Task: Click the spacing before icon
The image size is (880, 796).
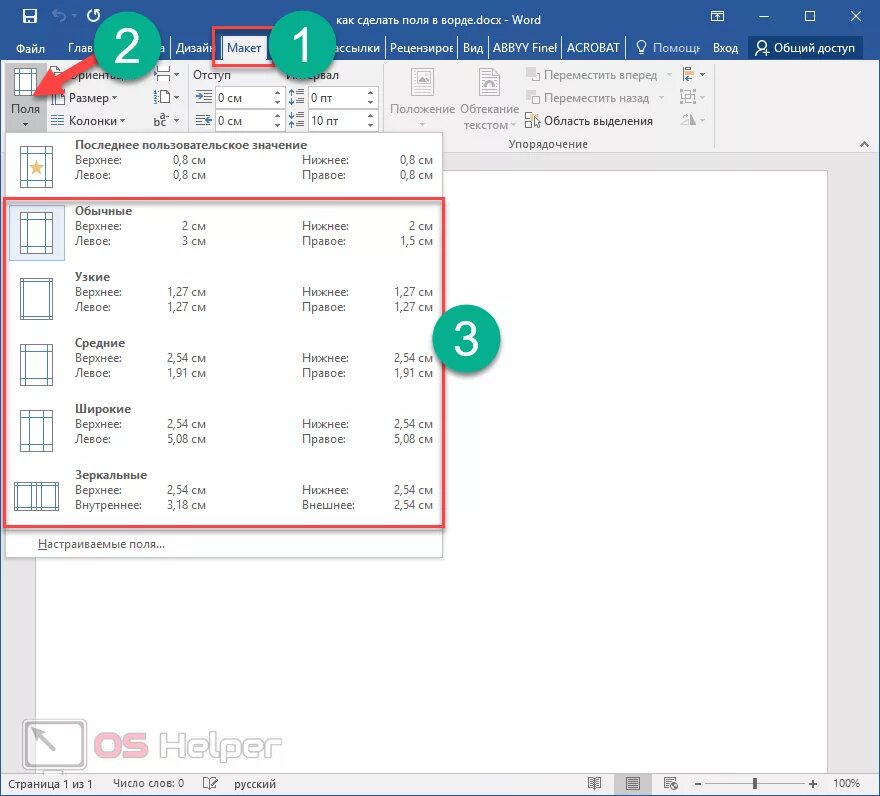Action: 296,97
